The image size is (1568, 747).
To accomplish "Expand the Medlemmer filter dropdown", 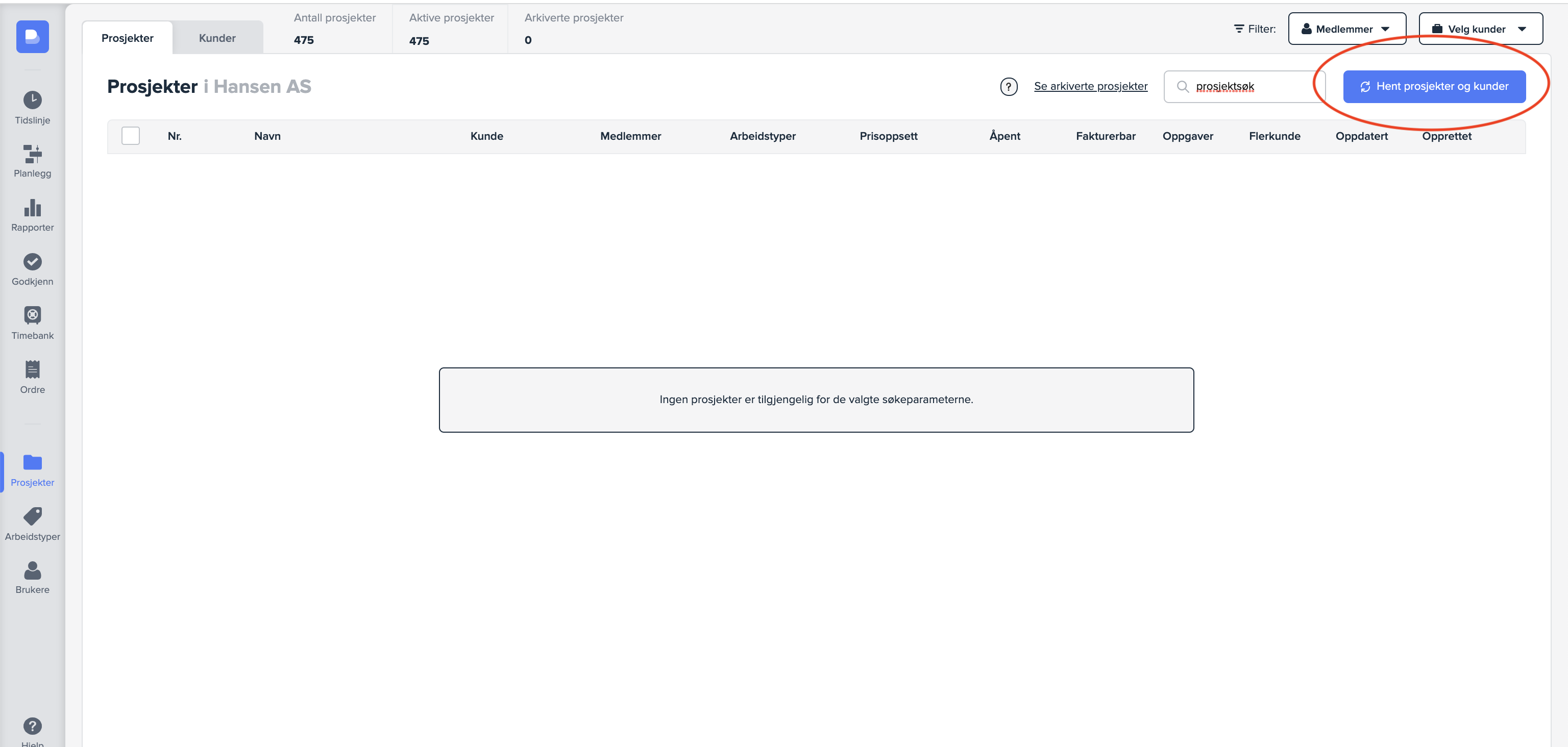I will [1346, 29].
